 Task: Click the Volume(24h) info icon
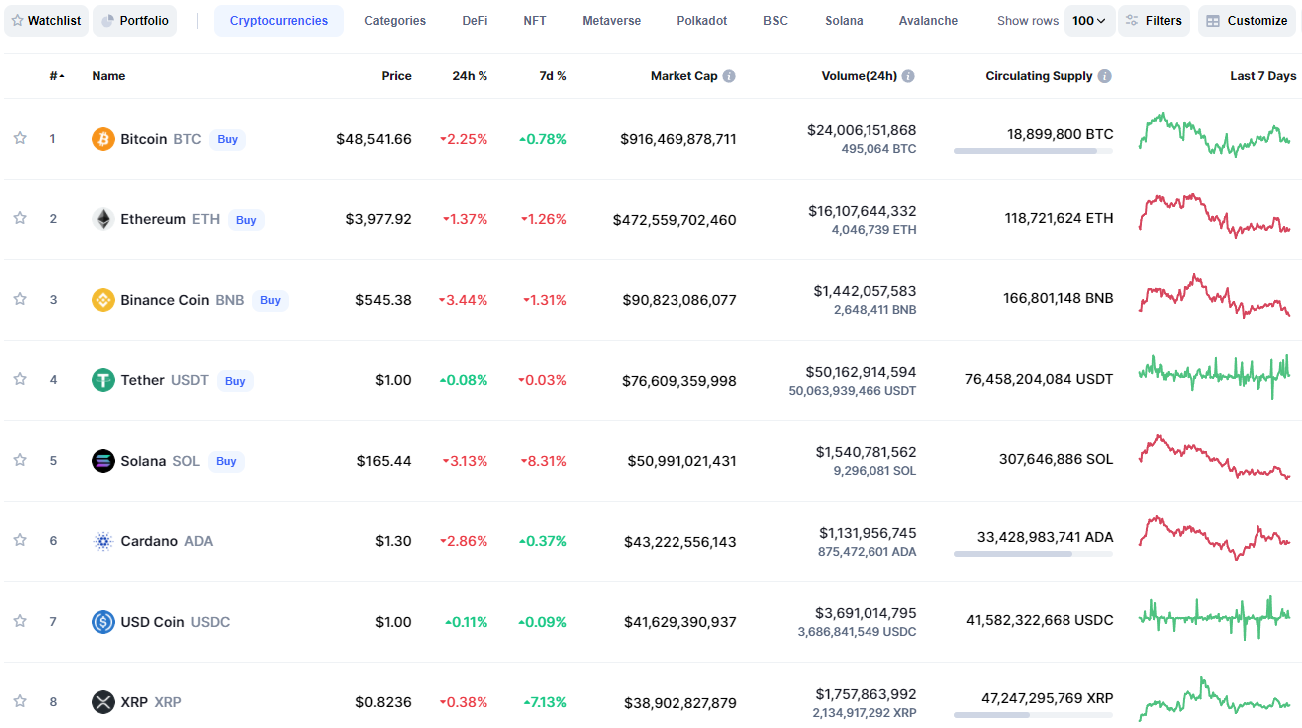(x=908, y=76)
